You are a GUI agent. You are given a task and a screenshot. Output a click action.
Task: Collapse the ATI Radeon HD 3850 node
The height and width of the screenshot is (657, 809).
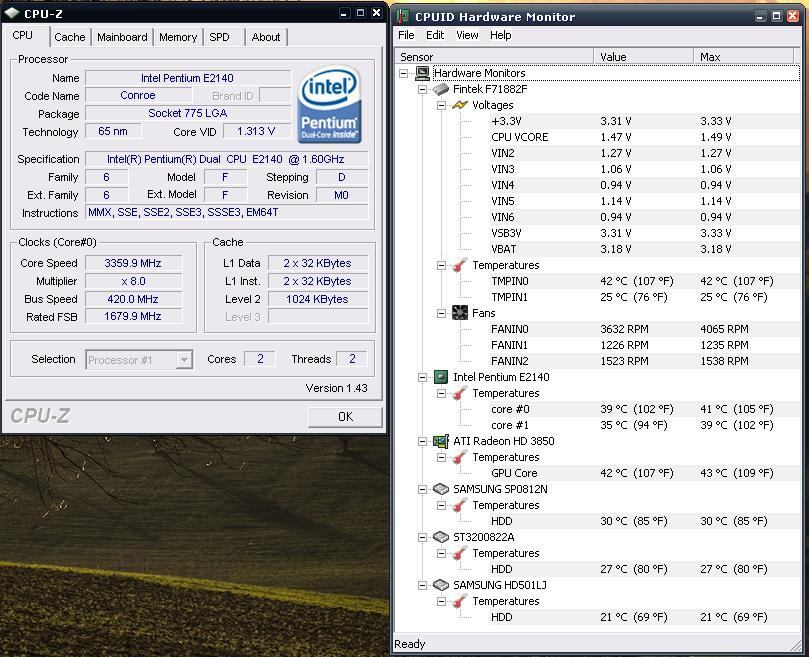coord(423,441)
